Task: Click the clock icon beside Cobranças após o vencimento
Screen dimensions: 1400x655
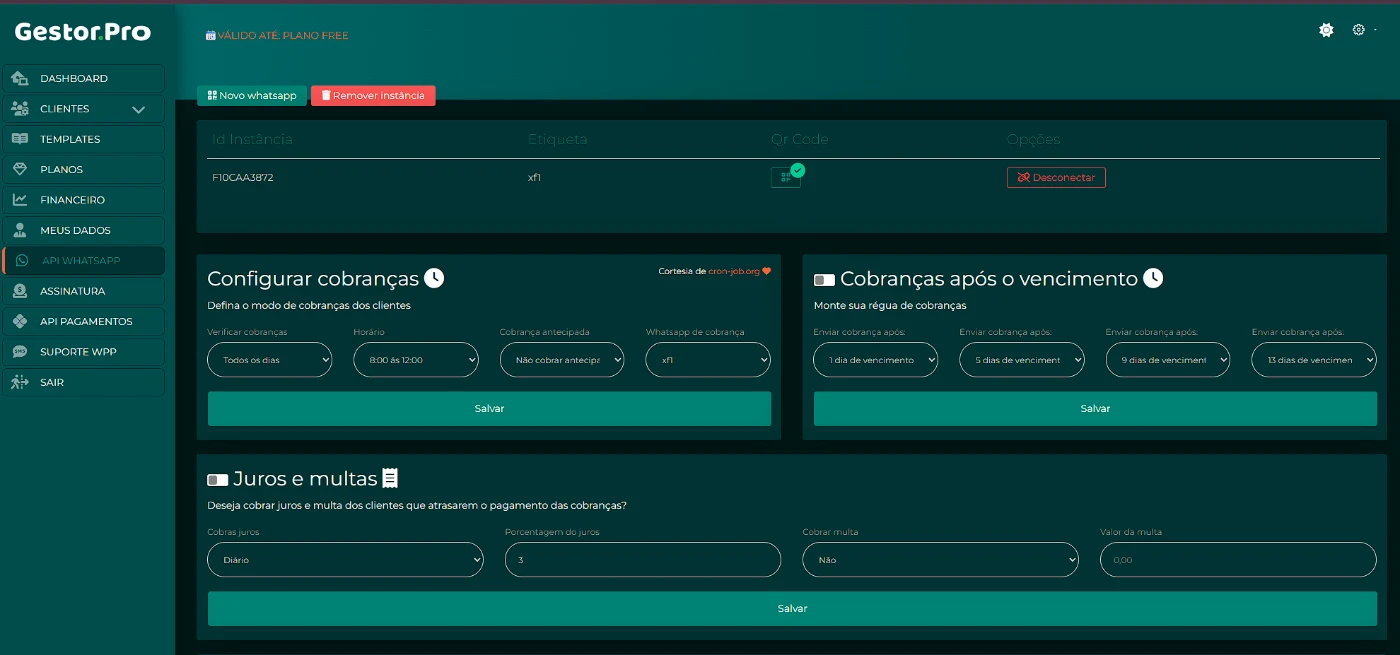Action: 1153,278
